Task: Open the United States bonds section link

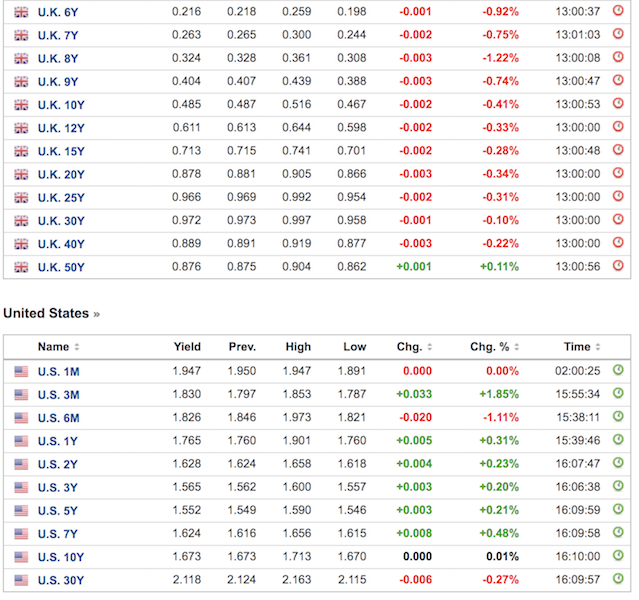Action: pos(51,313)
